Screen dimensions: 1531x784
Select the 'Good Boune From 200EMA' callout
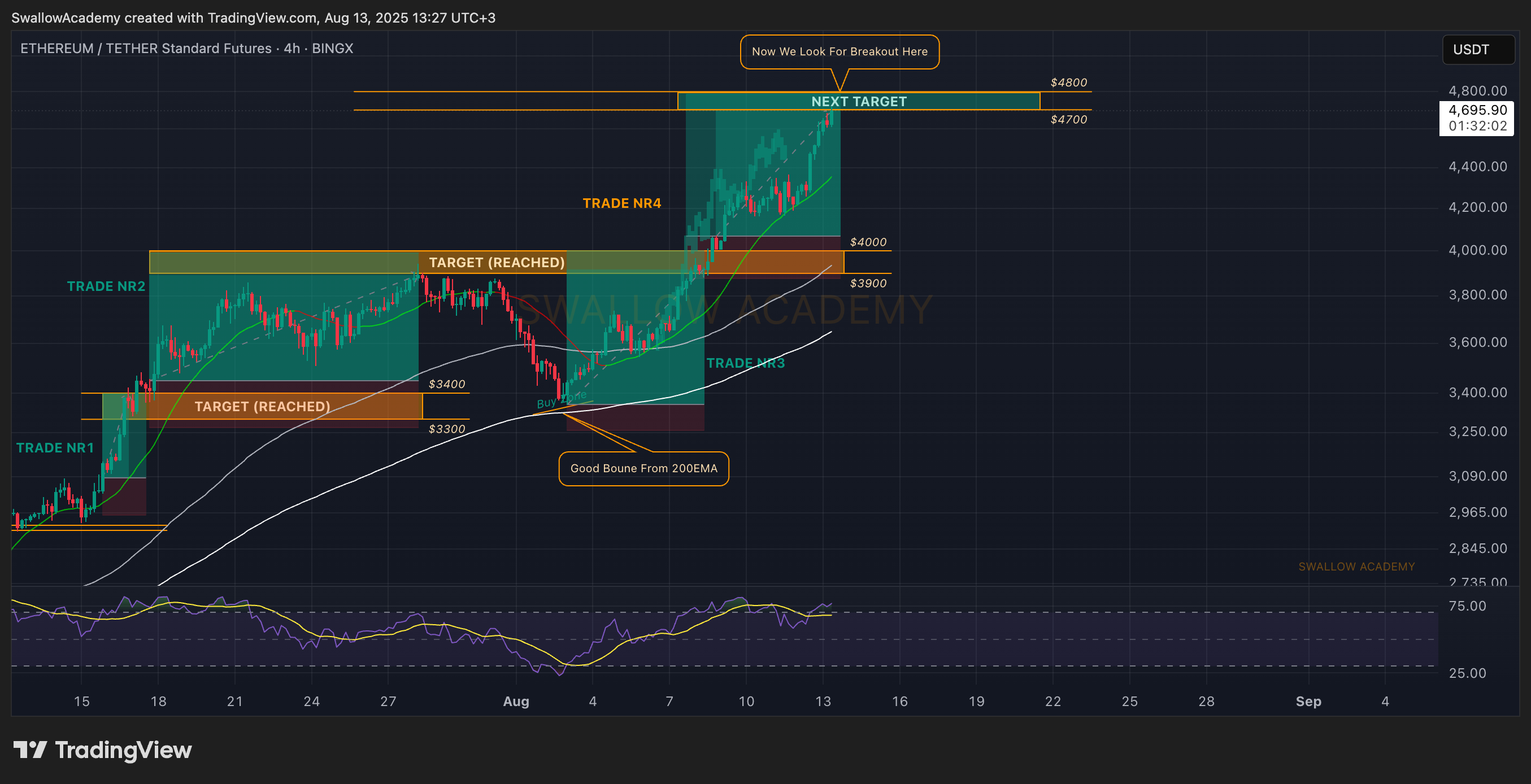pyautogui.click(x=643, y=469)
